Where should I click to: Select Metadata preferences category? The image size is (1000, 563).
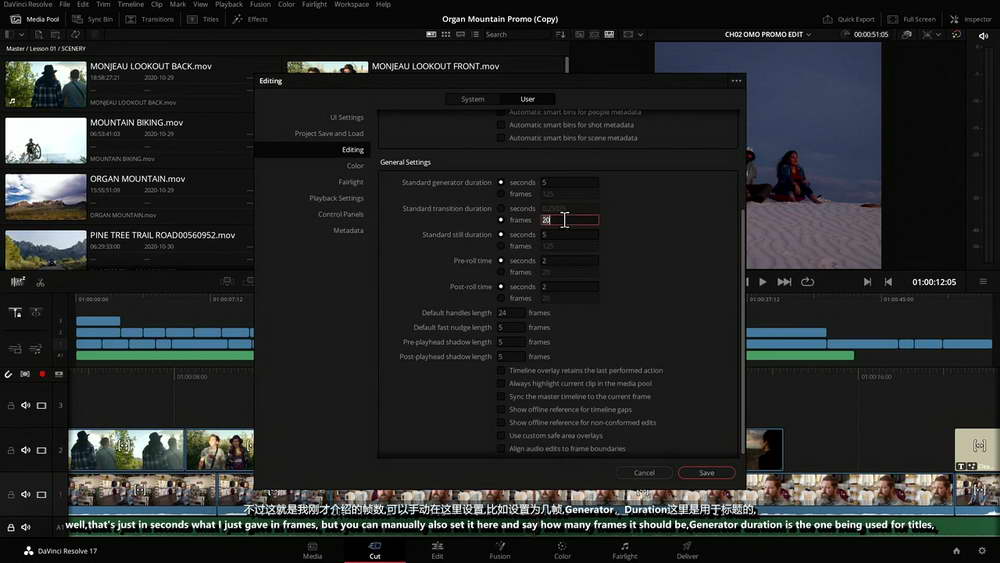click(348, 230)
